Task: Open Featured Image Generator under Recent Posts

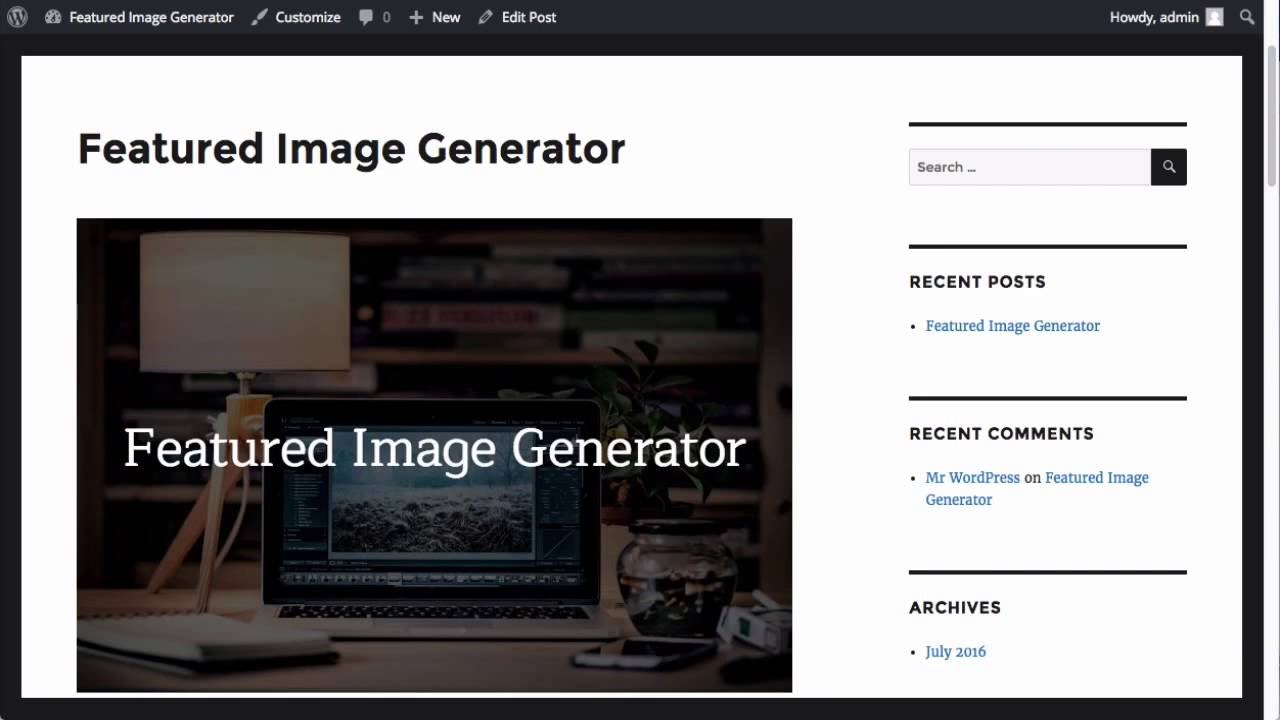Action: click(1013, 326)
